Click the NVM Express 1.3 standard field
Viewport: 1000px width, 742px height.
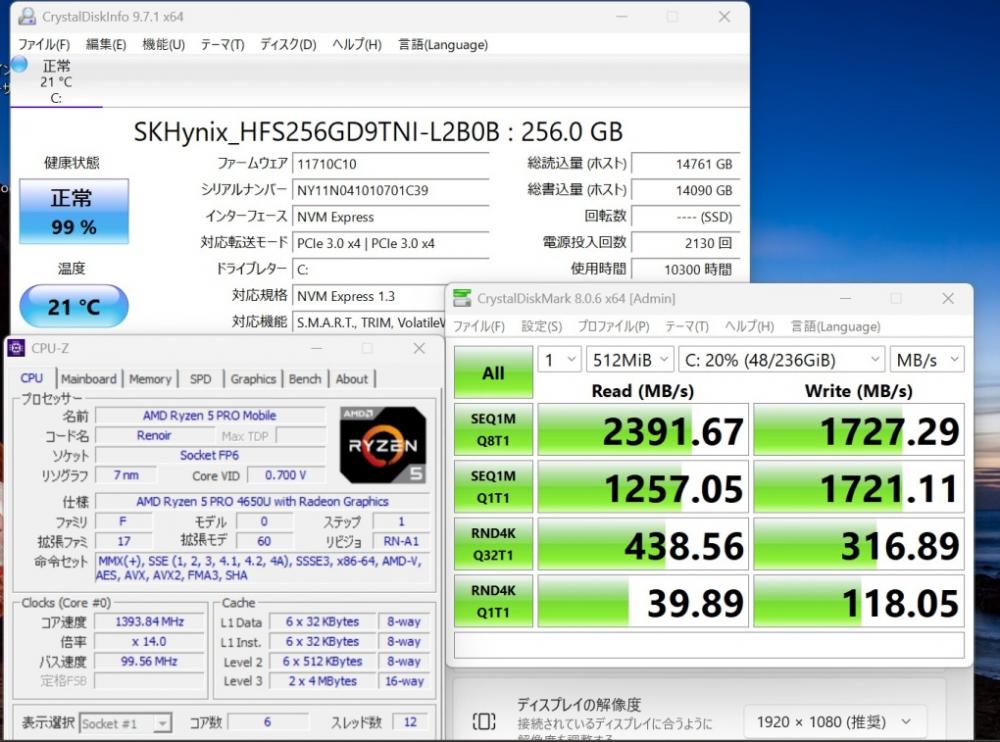click(369, 296)
